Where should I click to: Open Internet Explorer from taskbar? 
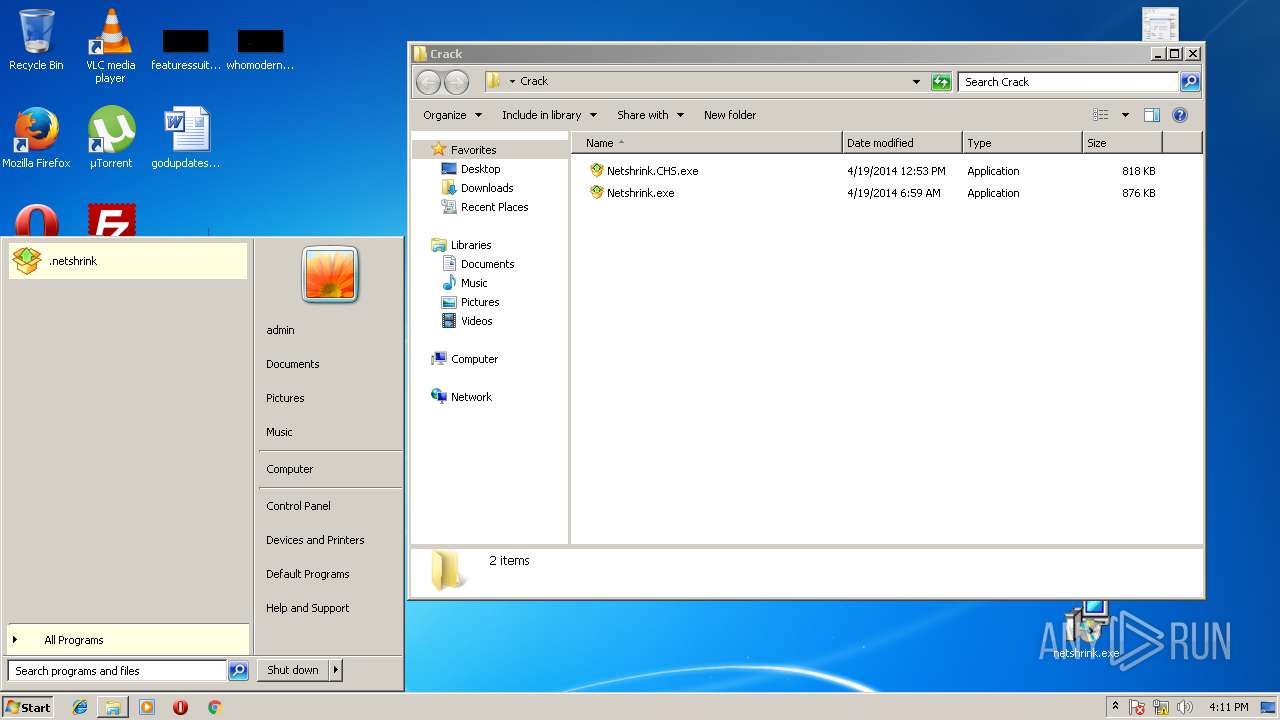[x=80, y=707]
